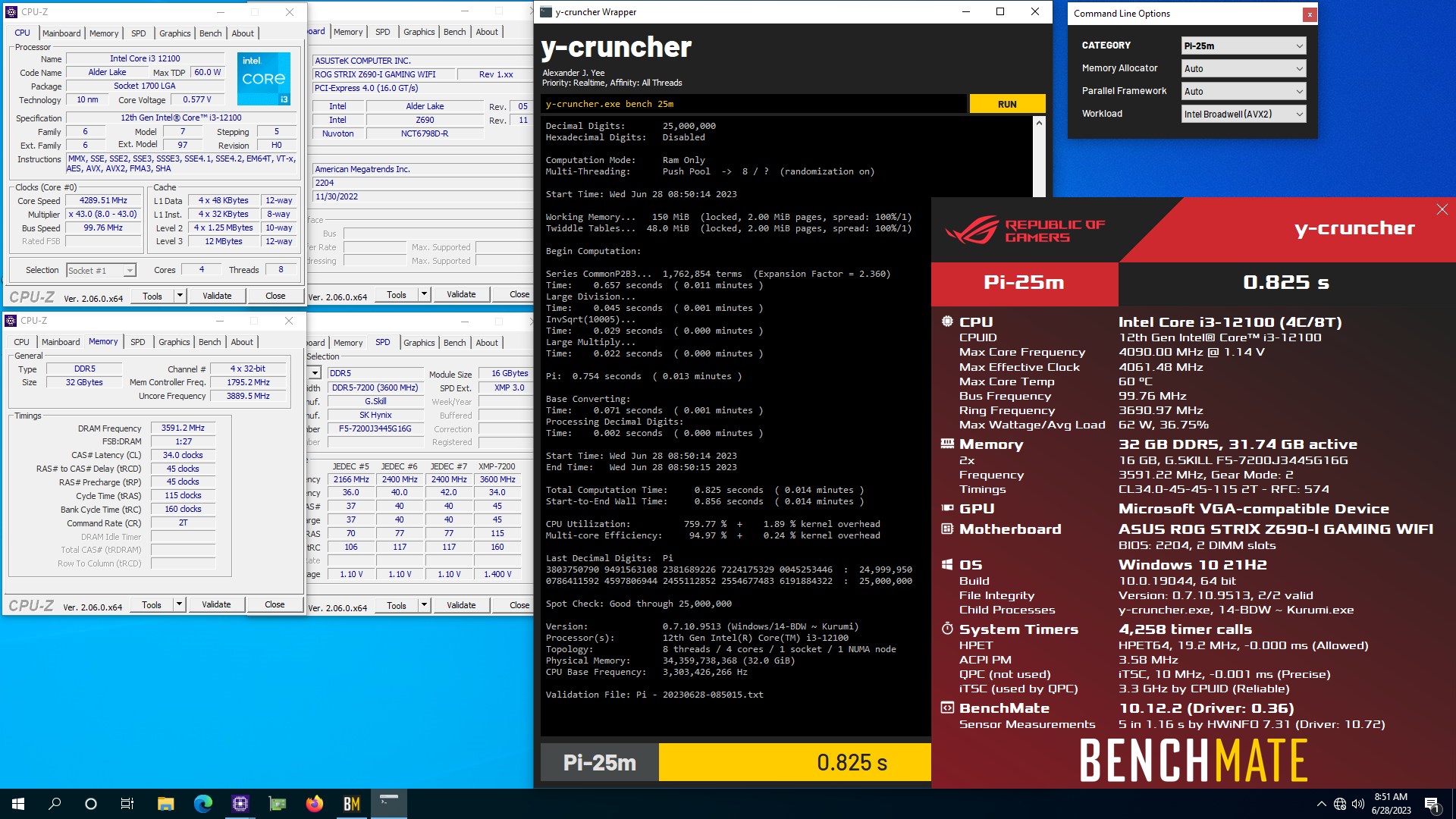Open the volume tray icon
The width and height of the screenshot is (1456, 819).
(1358, 804)
